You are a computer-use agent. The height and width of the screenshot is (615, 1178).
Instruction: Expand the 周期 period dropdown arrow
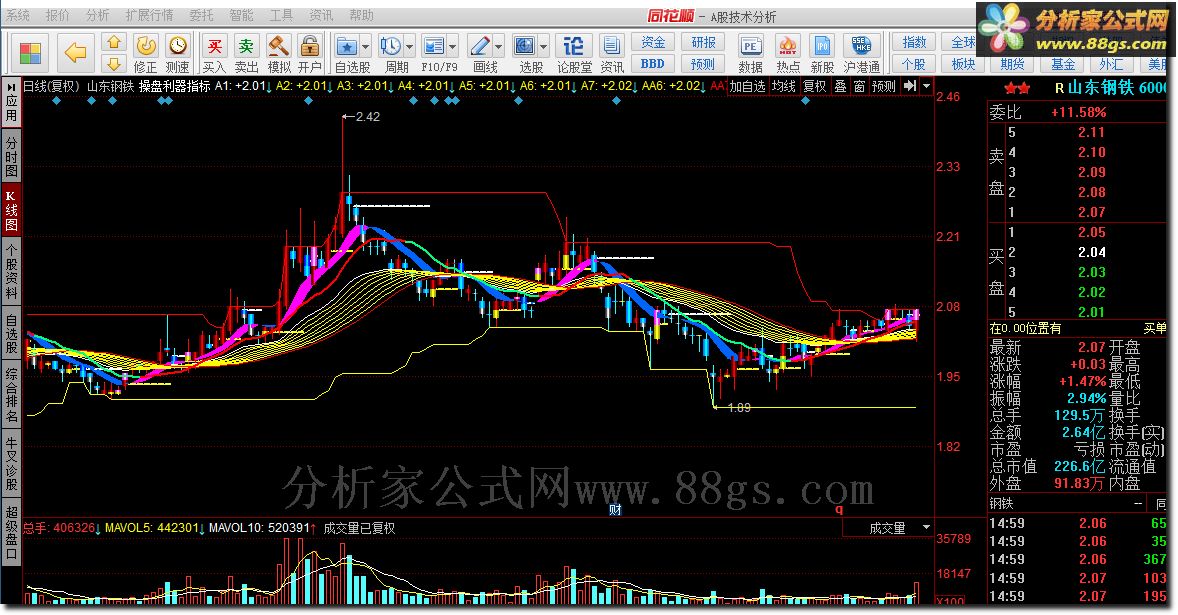(410, 47)
